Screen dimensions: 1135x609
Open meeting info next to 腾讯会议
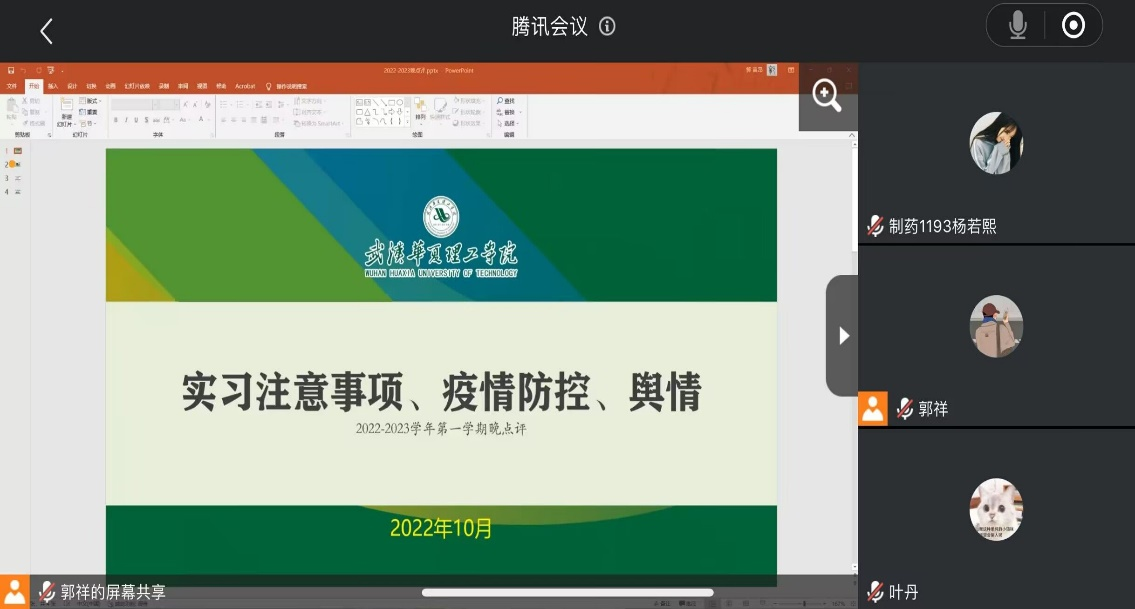tap(607, 27)
